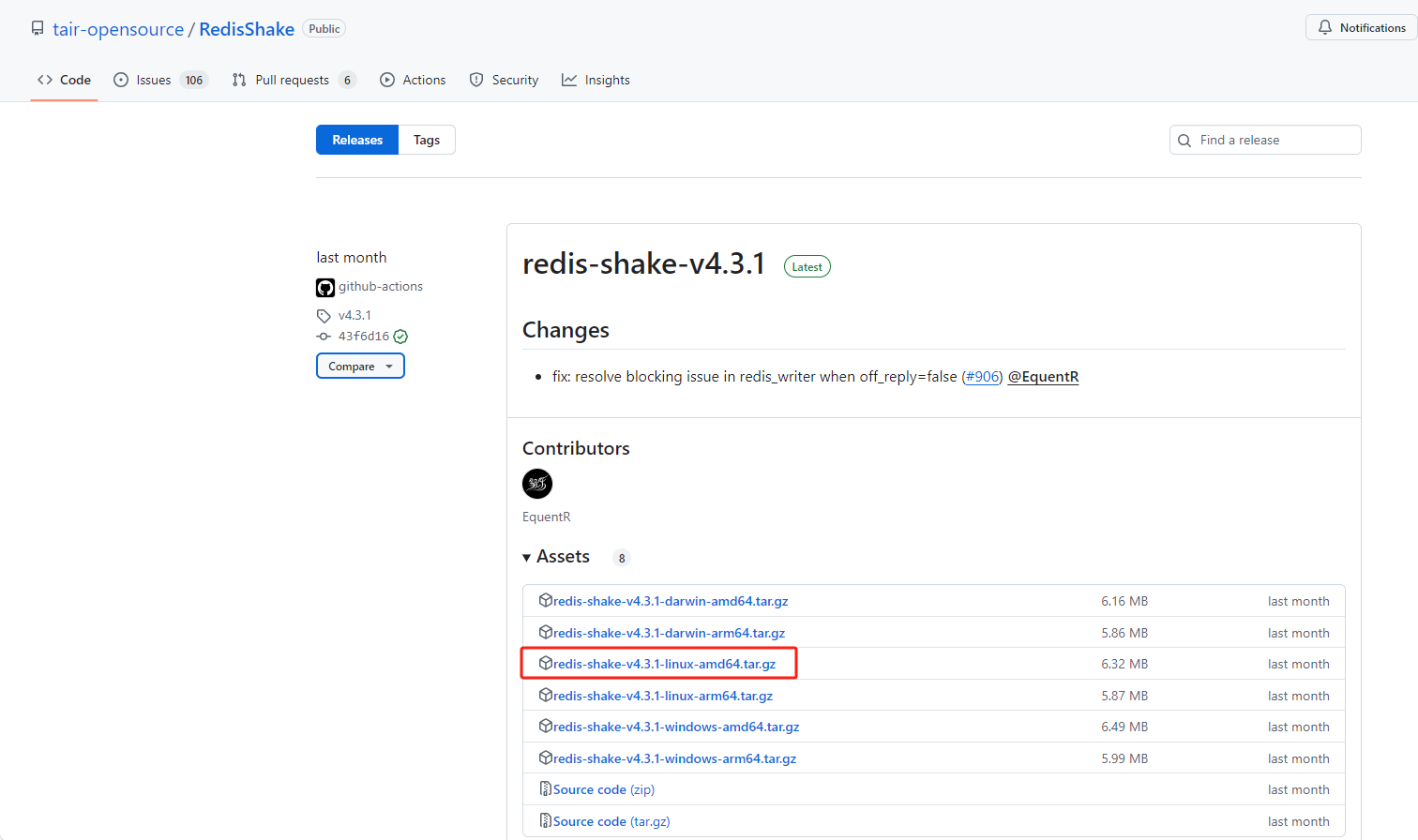Click the Issues circle-dot icon
The image size is (1418, 840).
pyautogui.click(x=121, y=80)
